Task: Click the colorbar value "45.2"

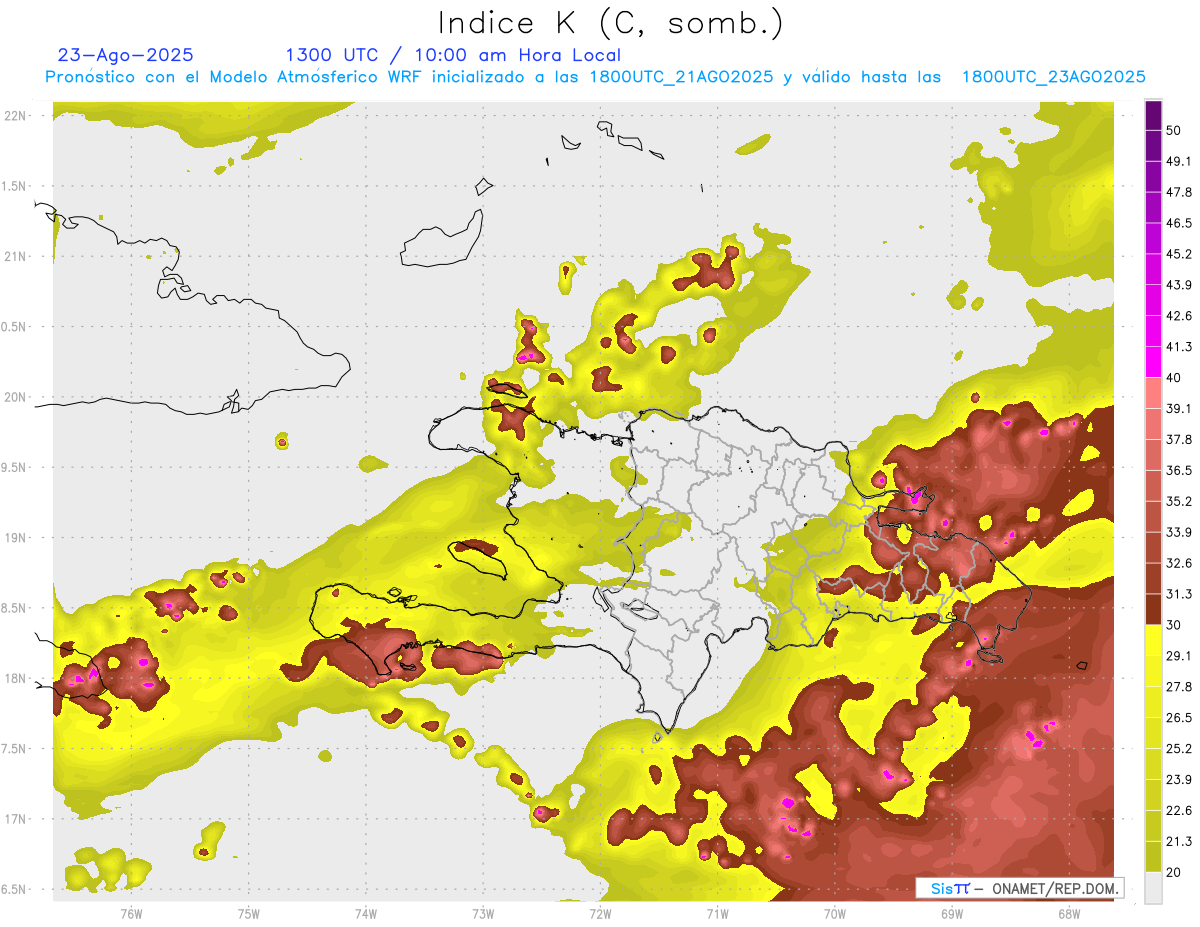Action: [x=1179, y=253]
